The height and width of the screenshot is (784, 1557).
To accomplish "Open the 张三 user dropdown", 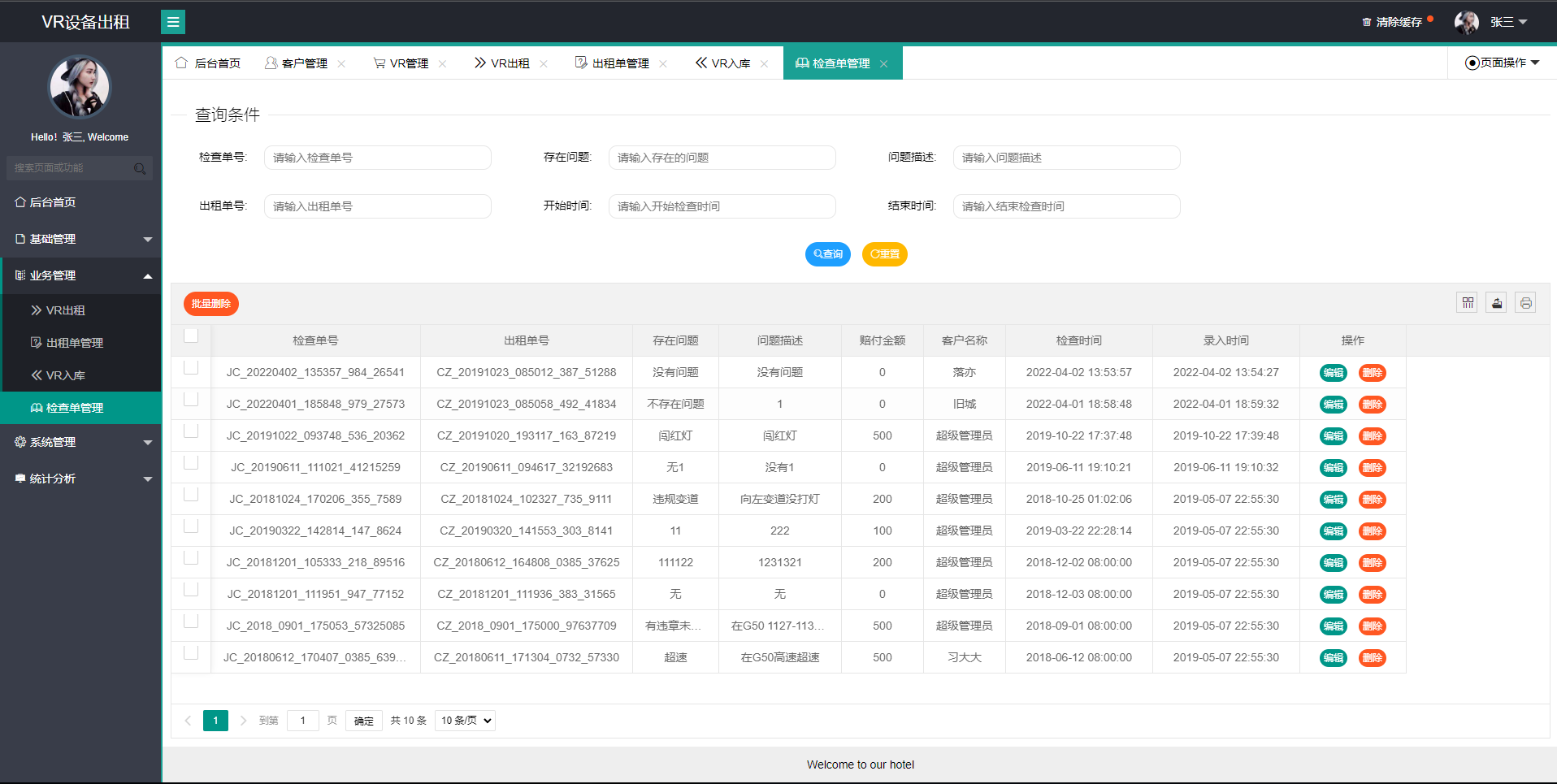I will [x=1508, y=22].
